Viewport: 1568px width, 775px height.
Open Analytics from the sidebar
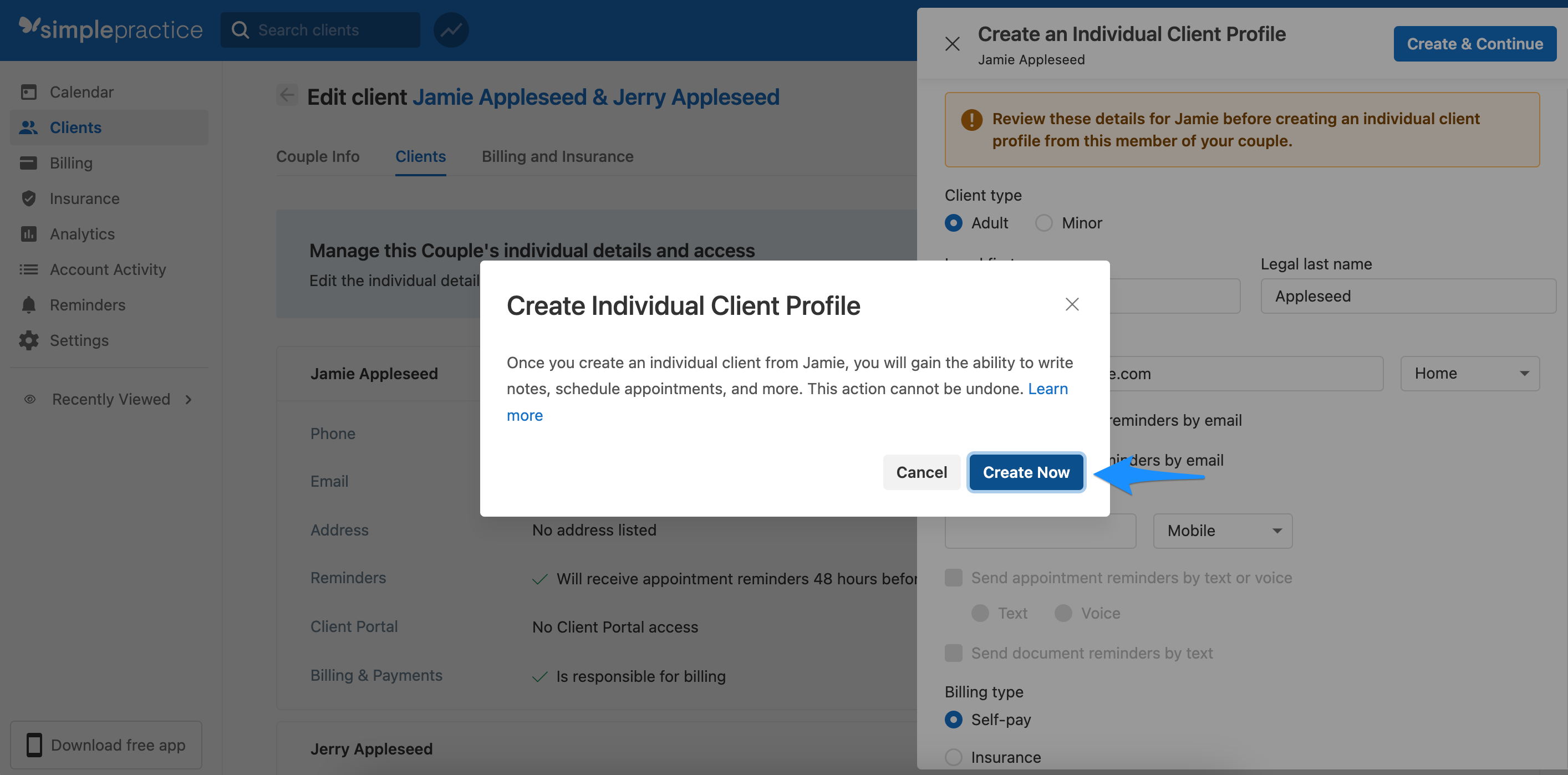tap(82, 234)
